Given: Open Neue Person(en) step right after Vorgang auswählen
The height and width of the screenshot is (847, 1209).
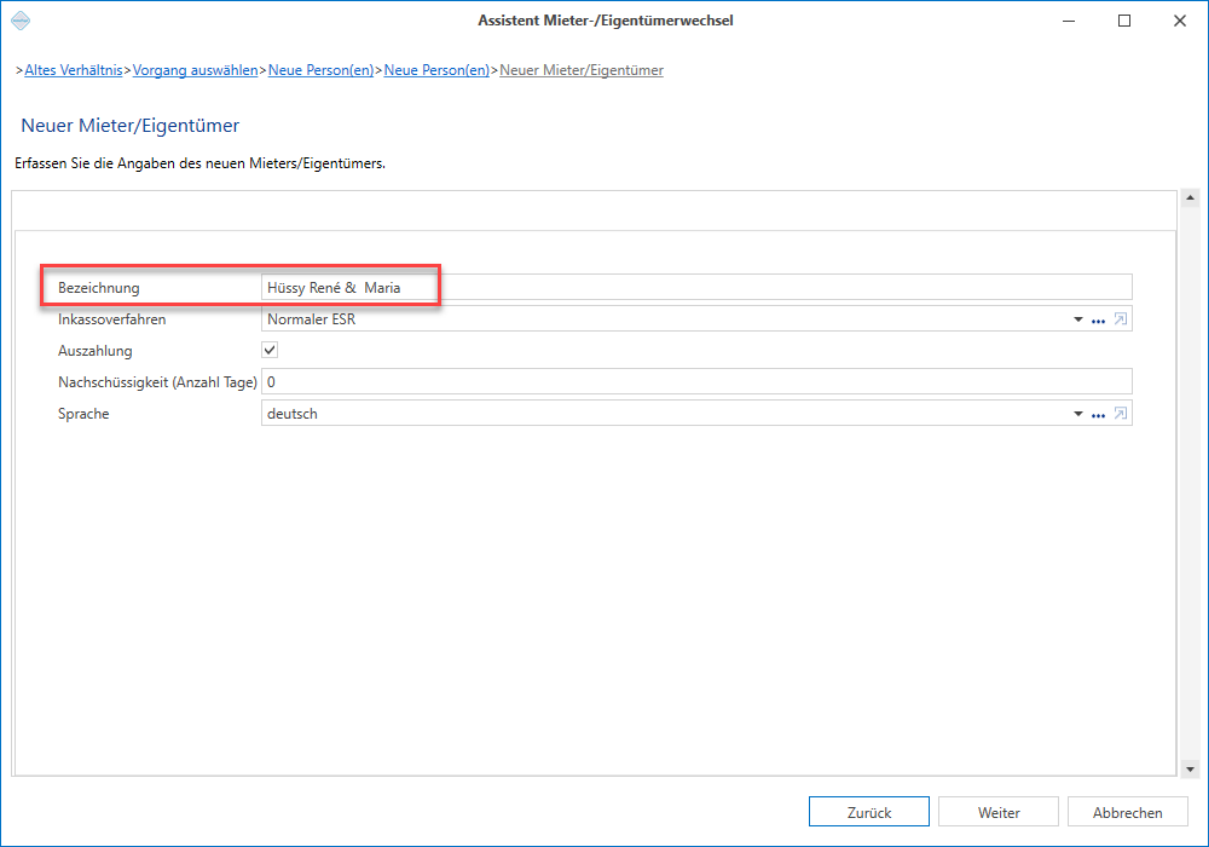Looking at the screenshot, I should tap(321, 70).
